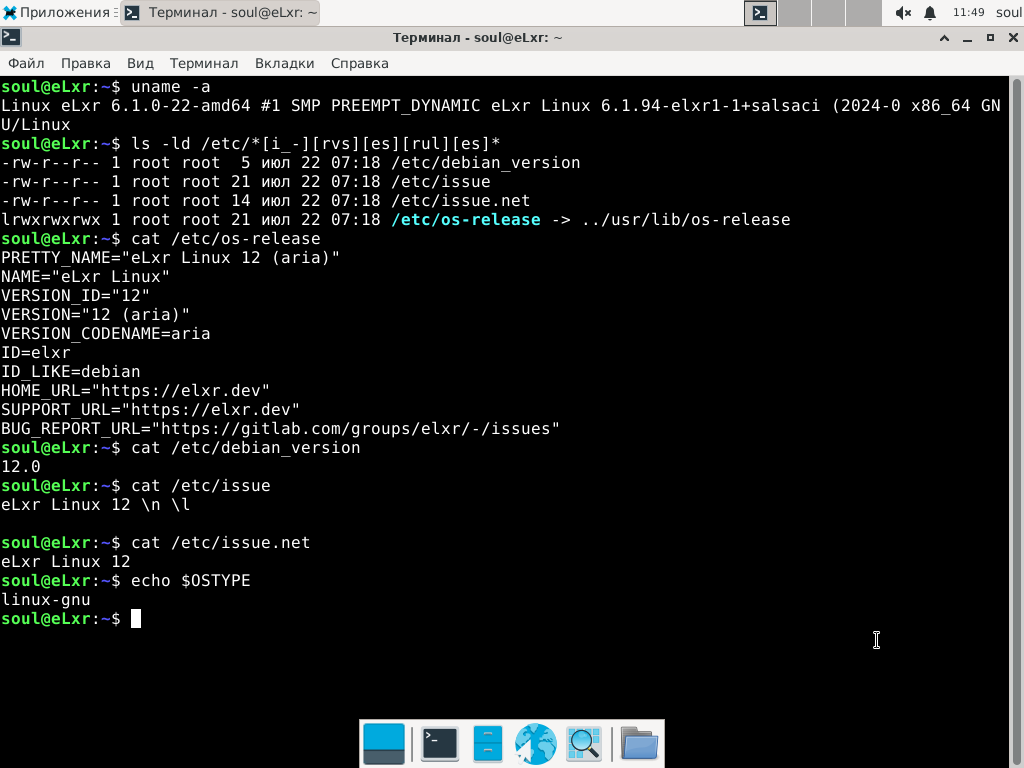Click the terminal vertical scrollbar
The width and height of the screenshot is (1024, 768).
click(1016, 422)
